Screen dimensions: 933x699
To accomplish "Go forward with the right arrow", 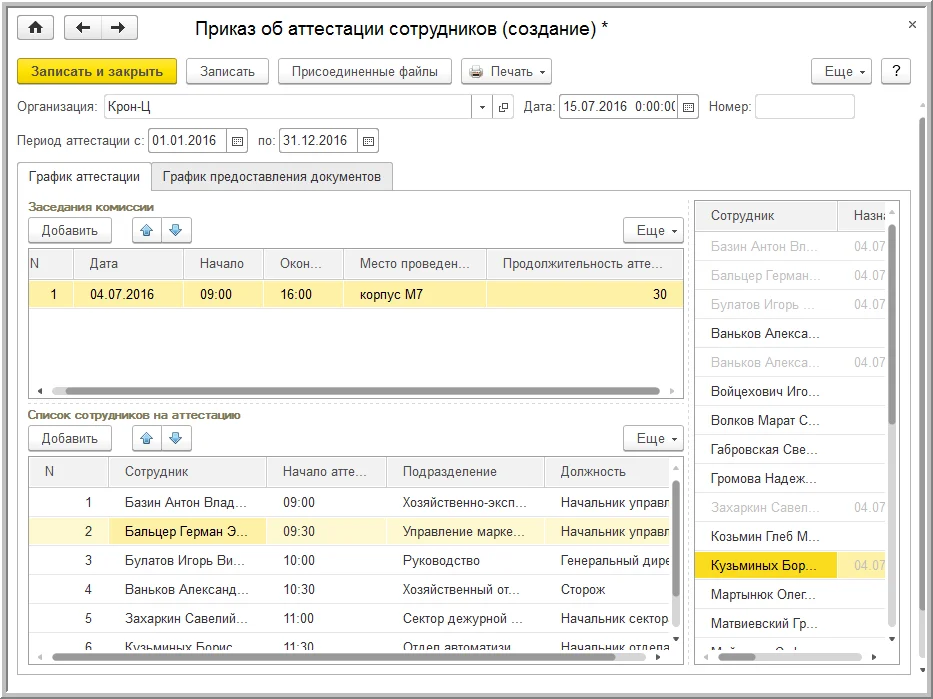I will 117,28.
